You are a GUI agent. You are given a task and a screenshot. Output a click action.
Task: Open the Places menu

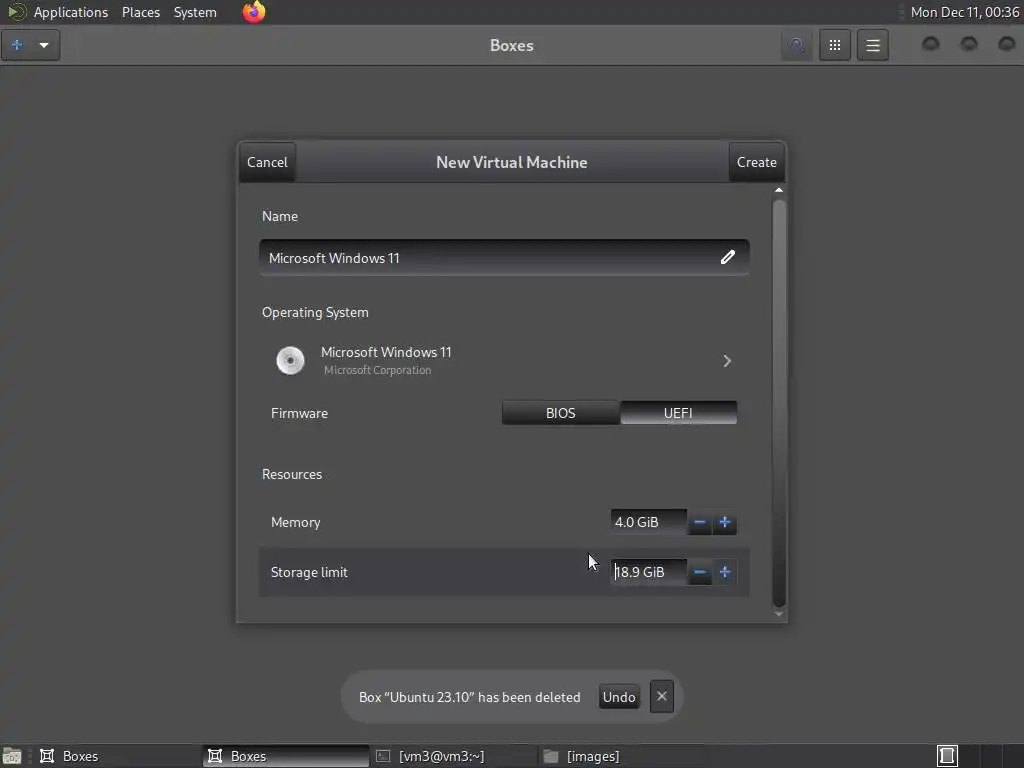[x=141, y=12]
